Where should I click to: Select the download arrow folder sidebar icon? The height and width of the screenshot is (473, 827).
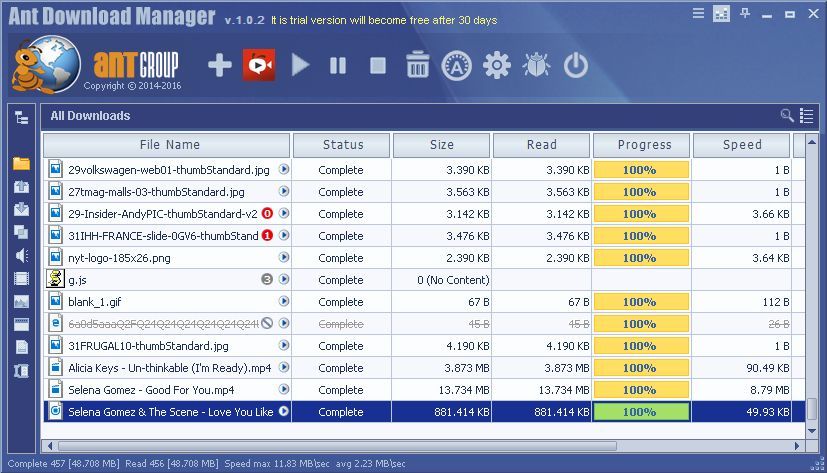click(x=21, y=209)
